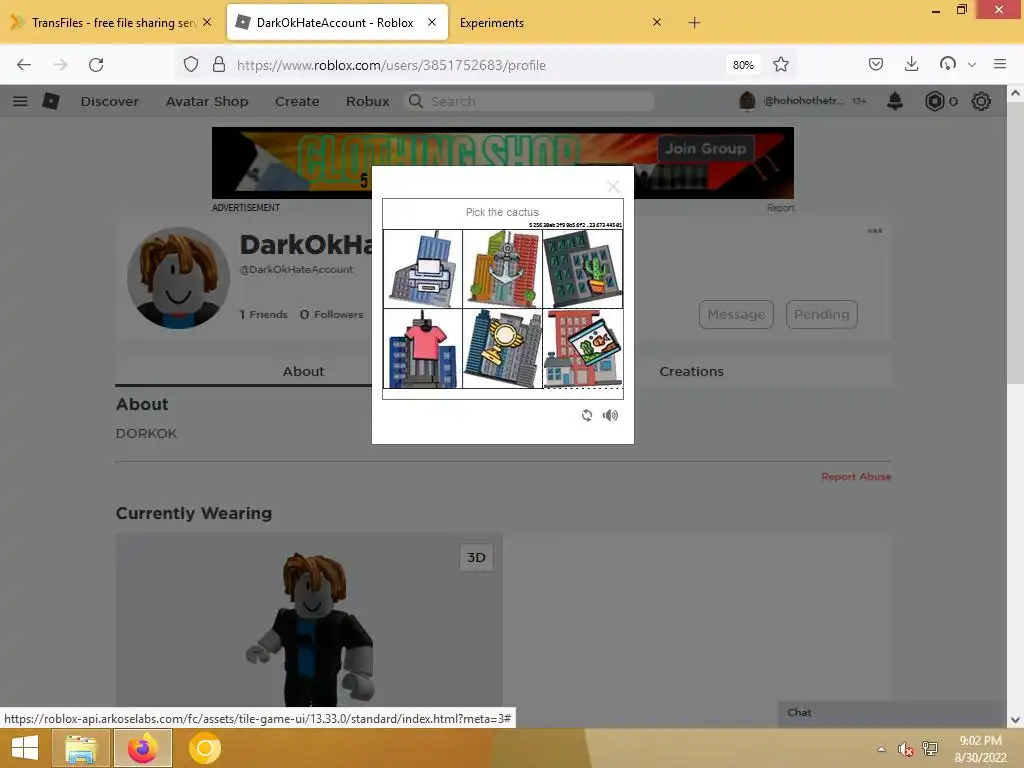Open the taskbar clock showing 9:02 PM

[x=980, y=749]
